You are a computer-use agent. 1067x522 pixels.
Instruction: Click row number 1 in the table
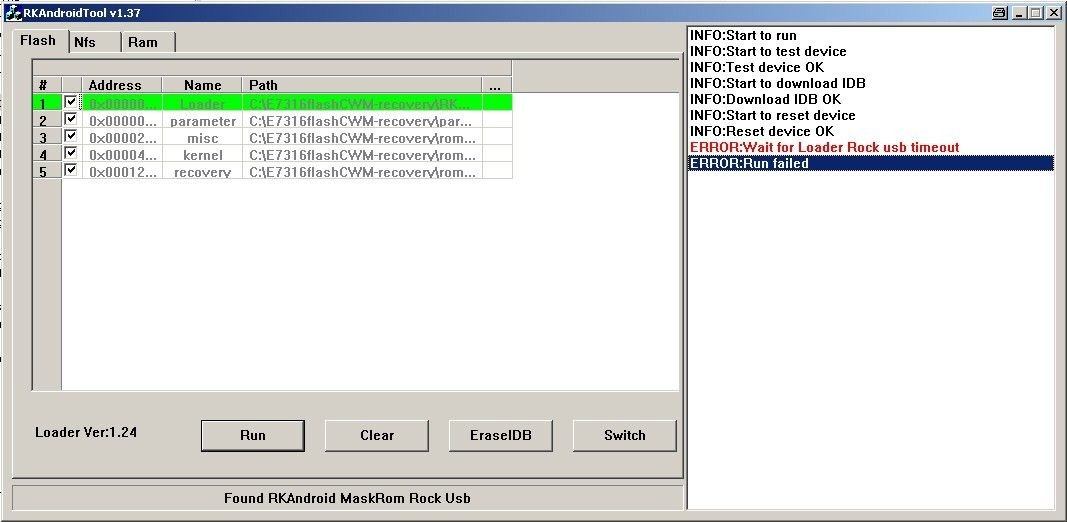point(47,103)
